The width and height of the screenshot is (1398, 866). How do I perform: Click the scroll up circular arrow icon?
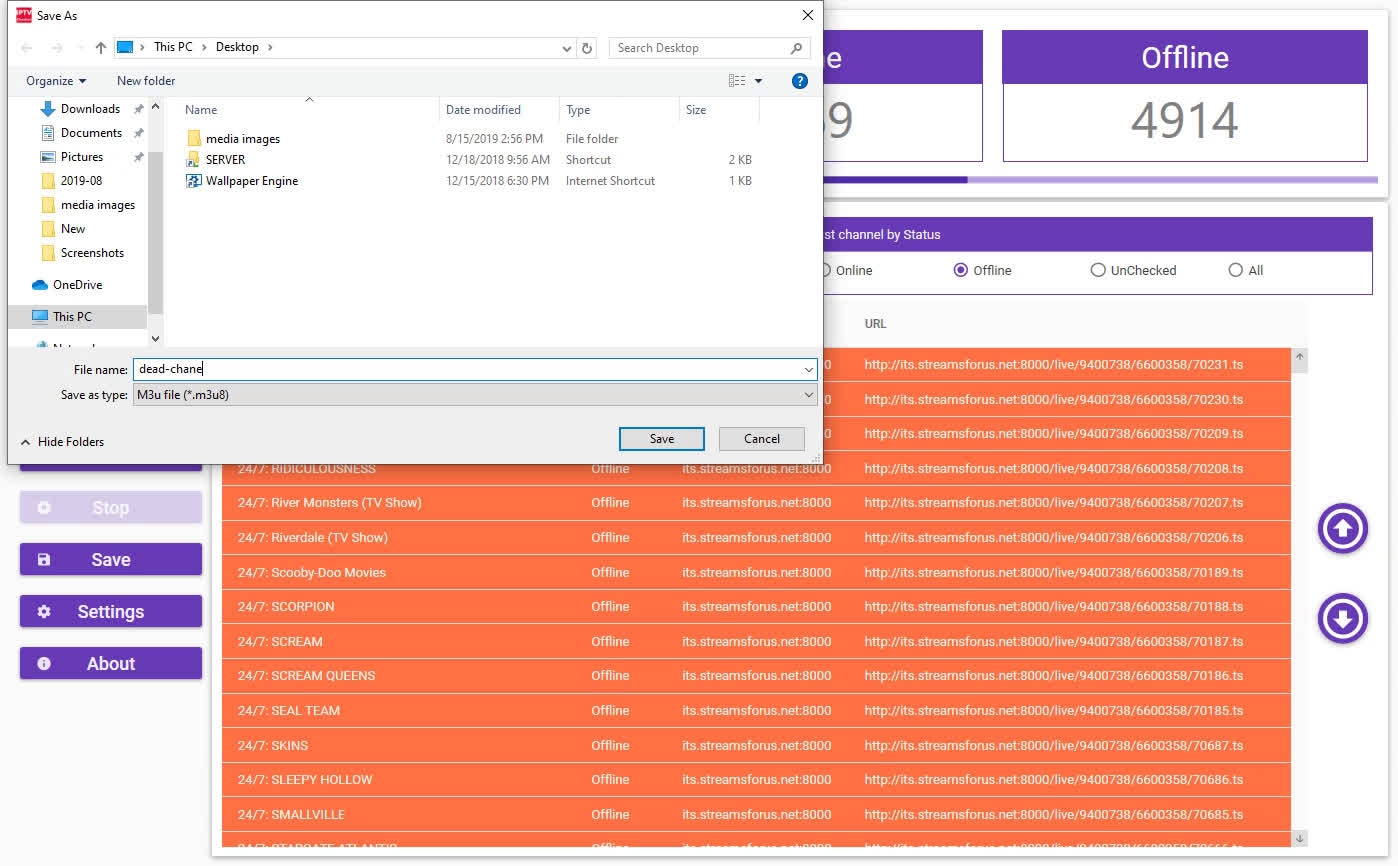pyautogui.click(x=1342, y=528)
